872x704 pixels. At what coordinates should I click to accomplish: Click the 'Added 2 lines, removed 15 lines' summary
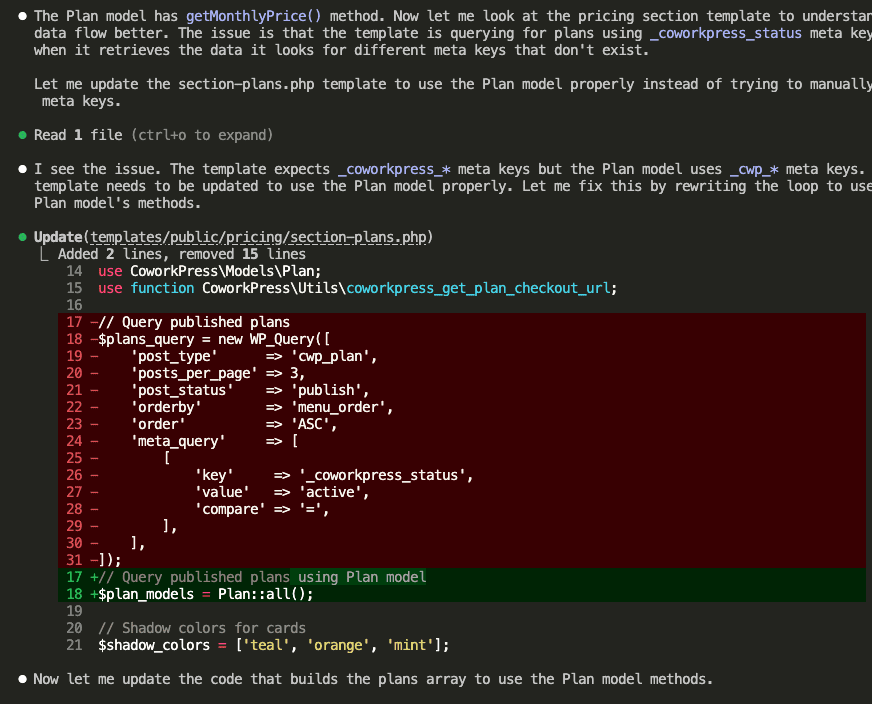pos(181,254)
